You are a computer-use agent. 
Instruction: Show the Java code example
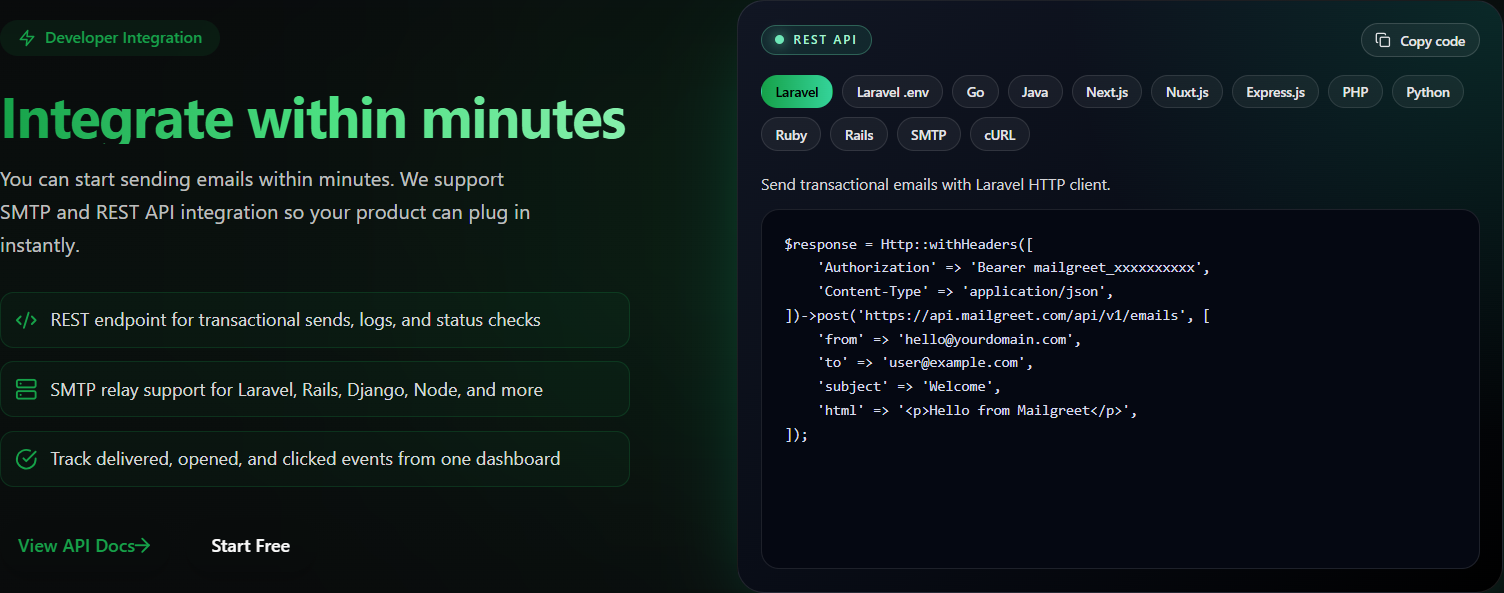[x=1035, y=92]
